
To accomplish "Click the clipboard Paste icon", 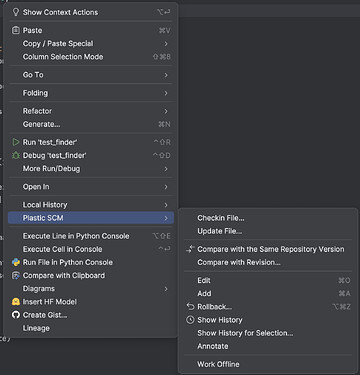I will (16, 30).
